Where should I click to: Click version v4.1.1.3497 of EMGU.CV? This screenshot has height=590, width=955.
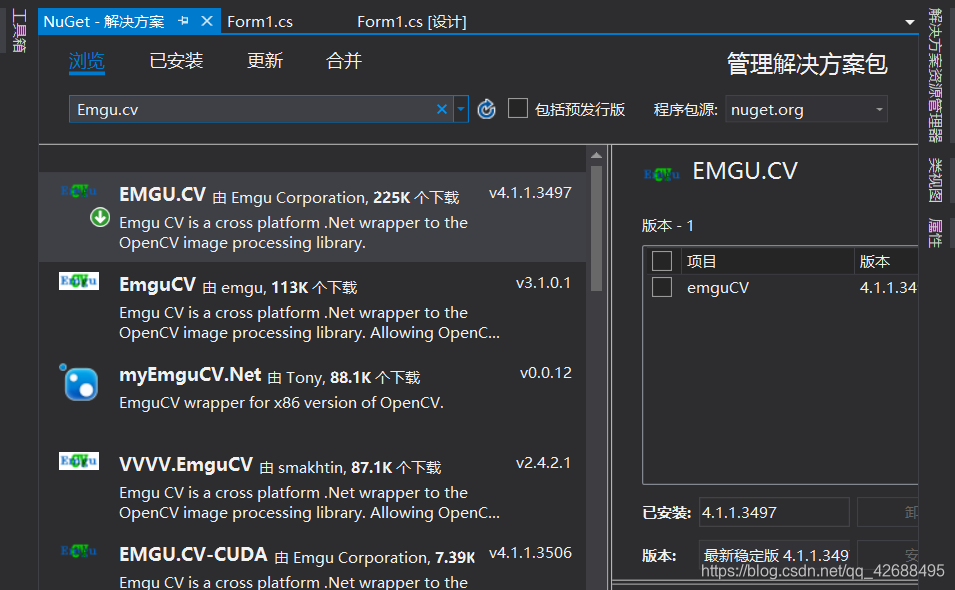click(530, 192)
